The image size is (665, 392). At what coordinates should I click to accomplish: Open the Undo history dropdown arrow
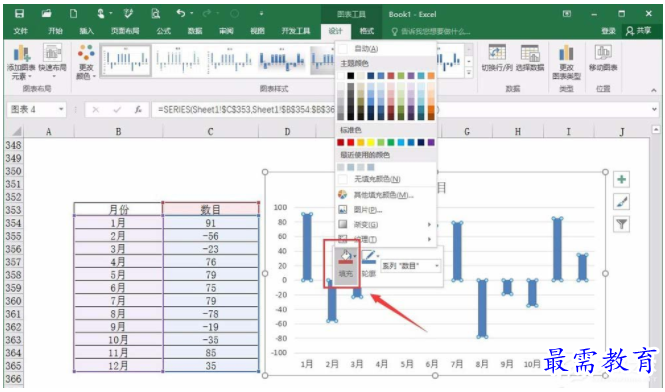click(191, 14)
